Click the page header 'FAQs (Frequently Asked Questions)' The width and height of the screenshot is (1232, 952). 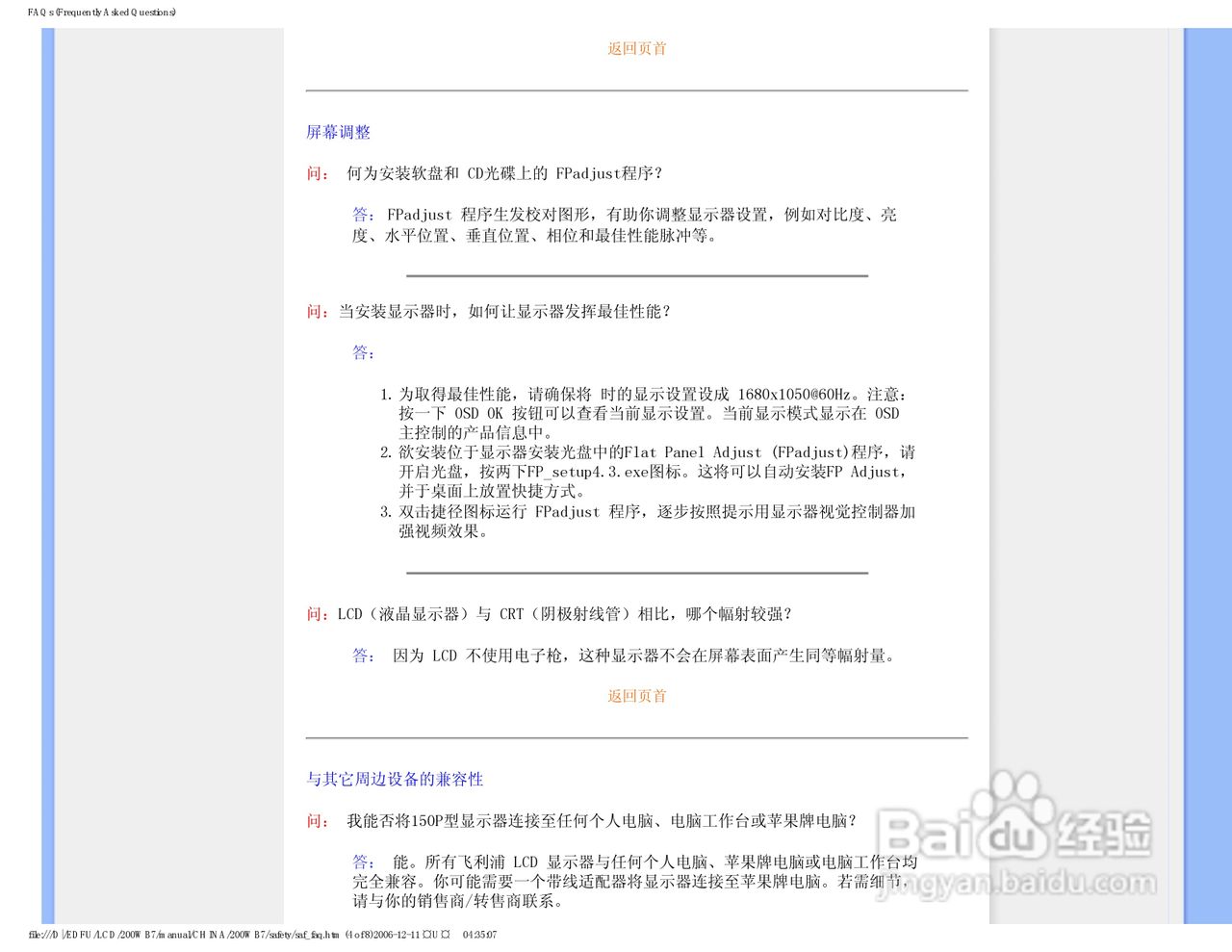coord(102,13)
